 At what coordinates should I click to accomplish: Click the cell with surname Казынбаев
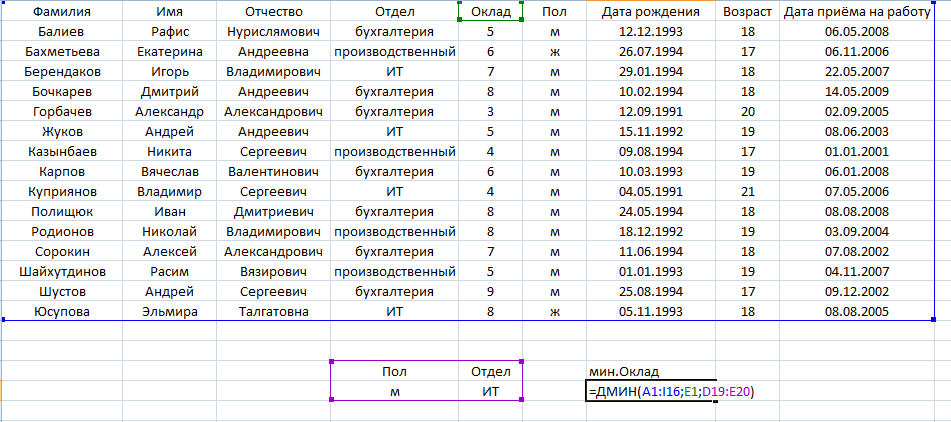click(x=61, y=152)
